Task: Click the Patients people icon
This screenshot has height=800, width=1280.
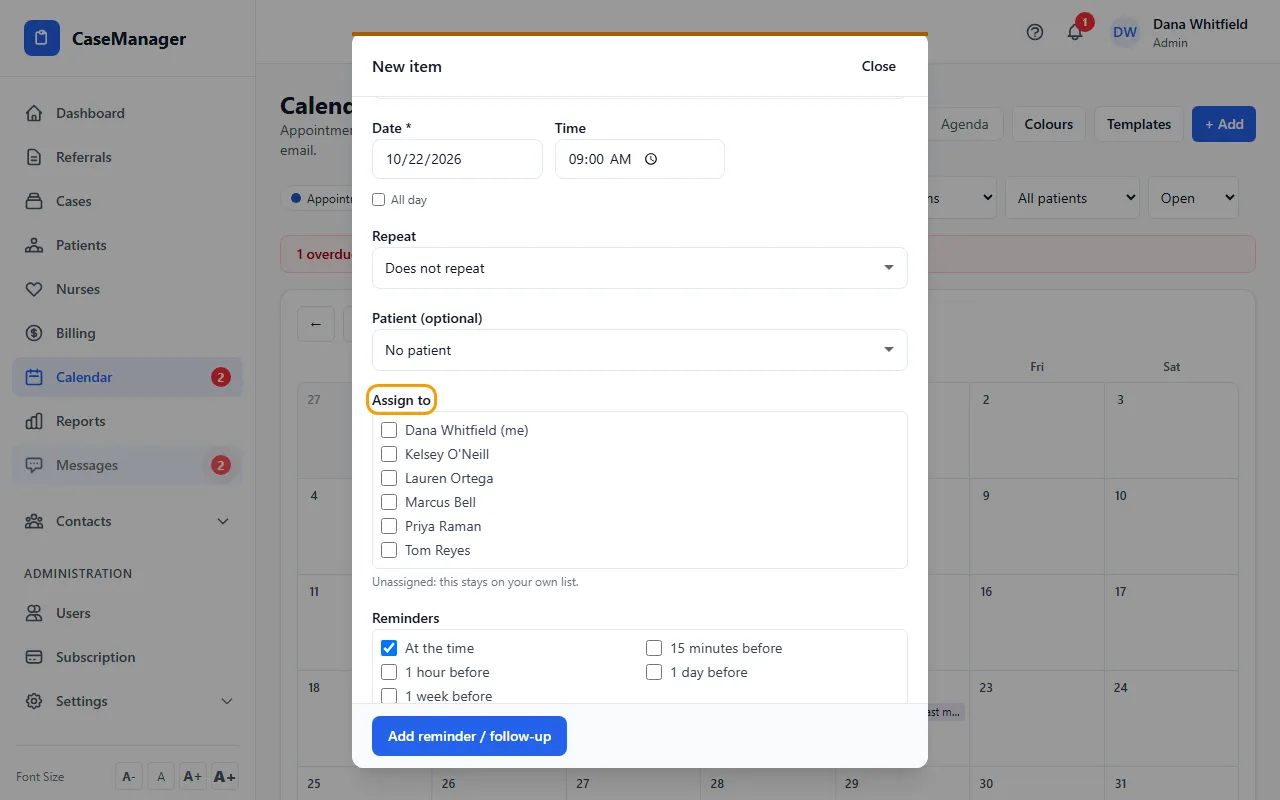Action: (x=34, y=245)
